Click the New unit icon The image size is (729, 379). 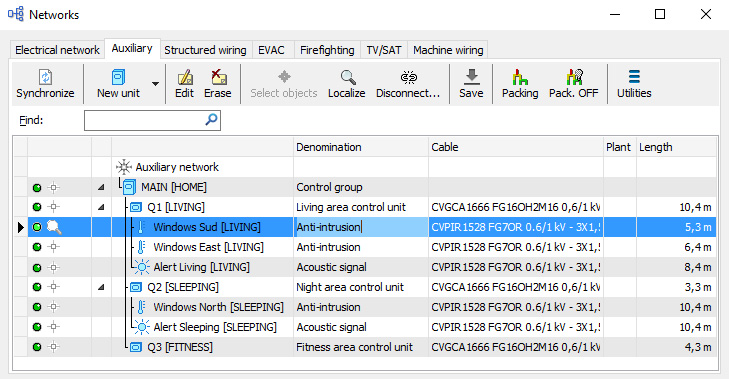(118, 77)
